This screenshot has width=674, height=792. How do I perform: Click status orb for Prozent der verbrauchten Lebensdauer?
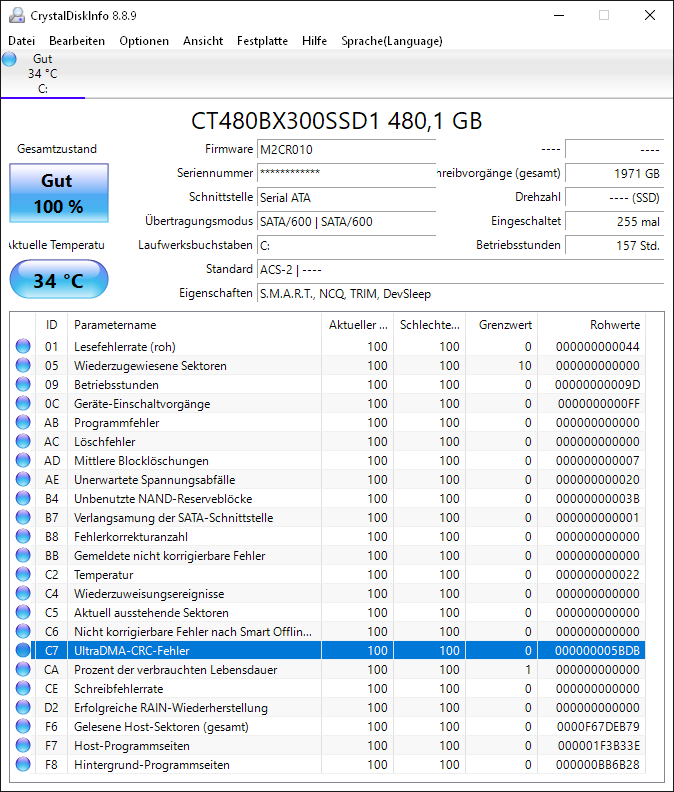pyautogui.click(x=23, y=669)
